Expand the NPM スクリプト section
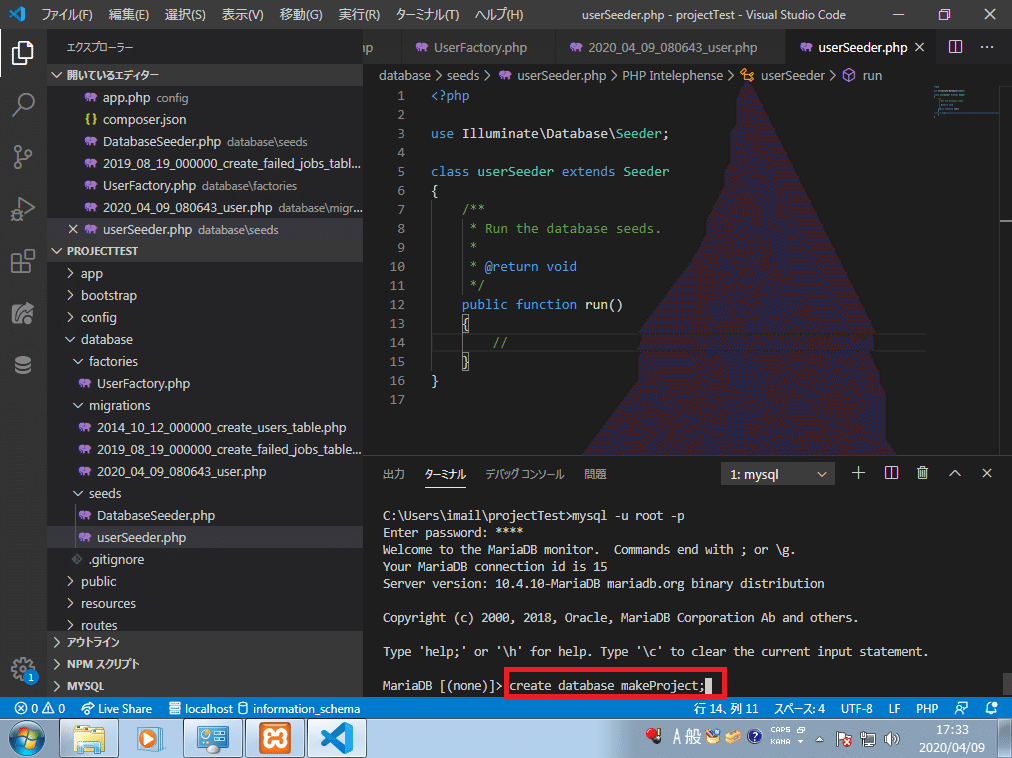1012x758 pixels. click(206, 664)
